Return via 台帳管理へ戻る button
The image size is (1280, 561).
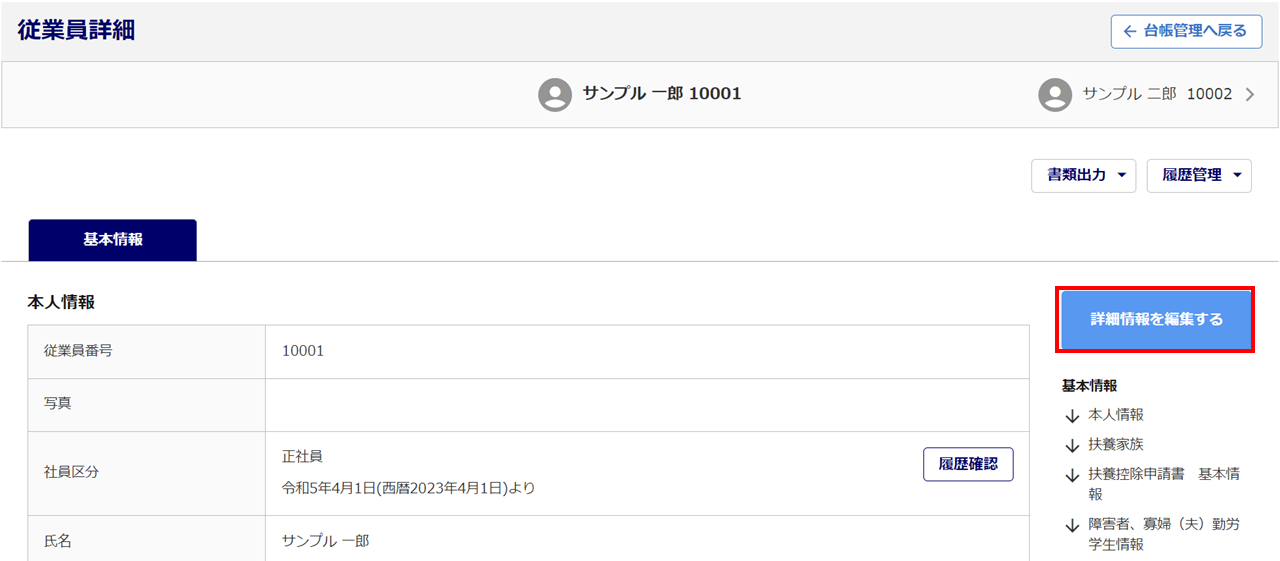click(x=1185, y=31)
